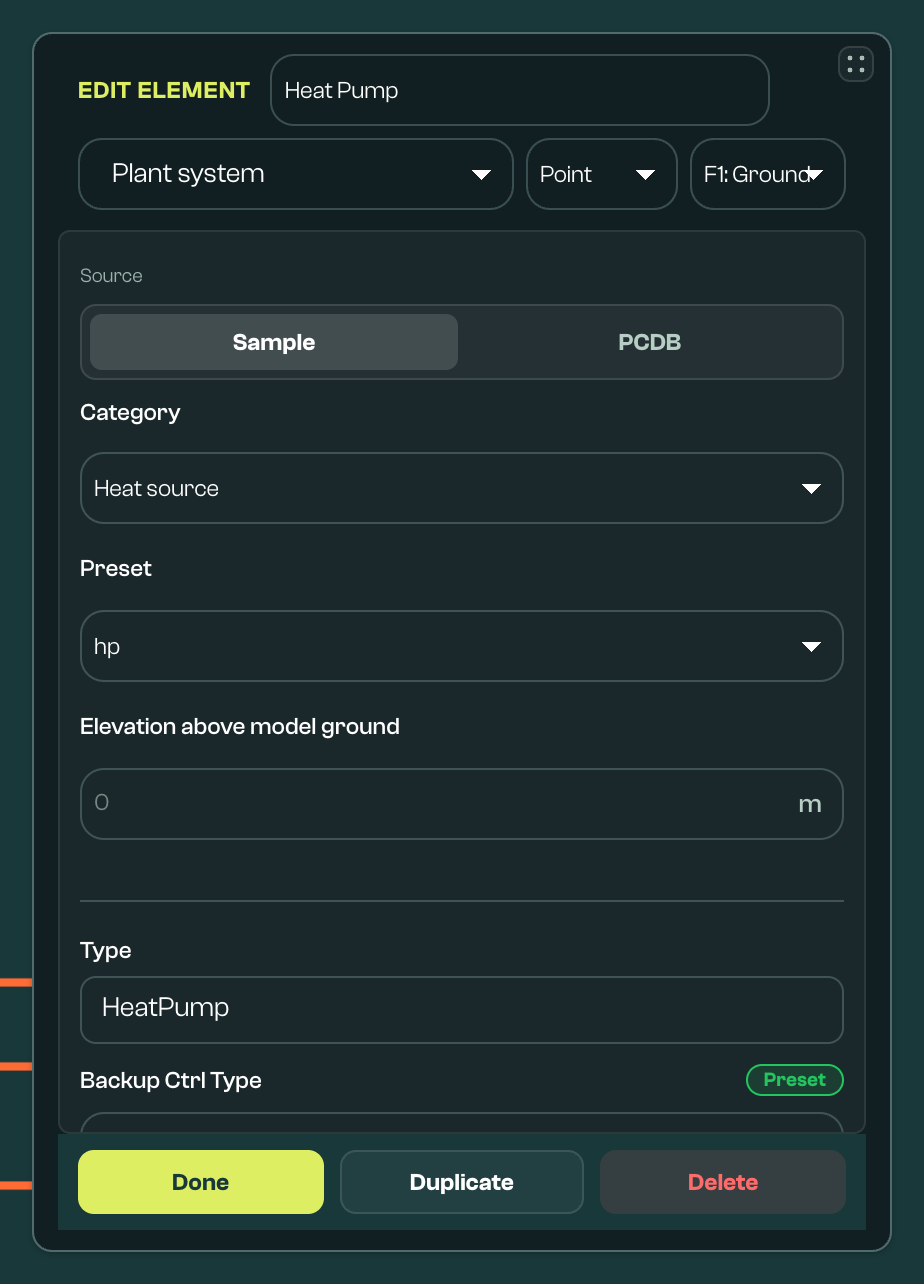This screenshot has height=1284, width=924.
Task: Click the EDIT ELEMENT heading text
Action: click(x=164, y=90)
